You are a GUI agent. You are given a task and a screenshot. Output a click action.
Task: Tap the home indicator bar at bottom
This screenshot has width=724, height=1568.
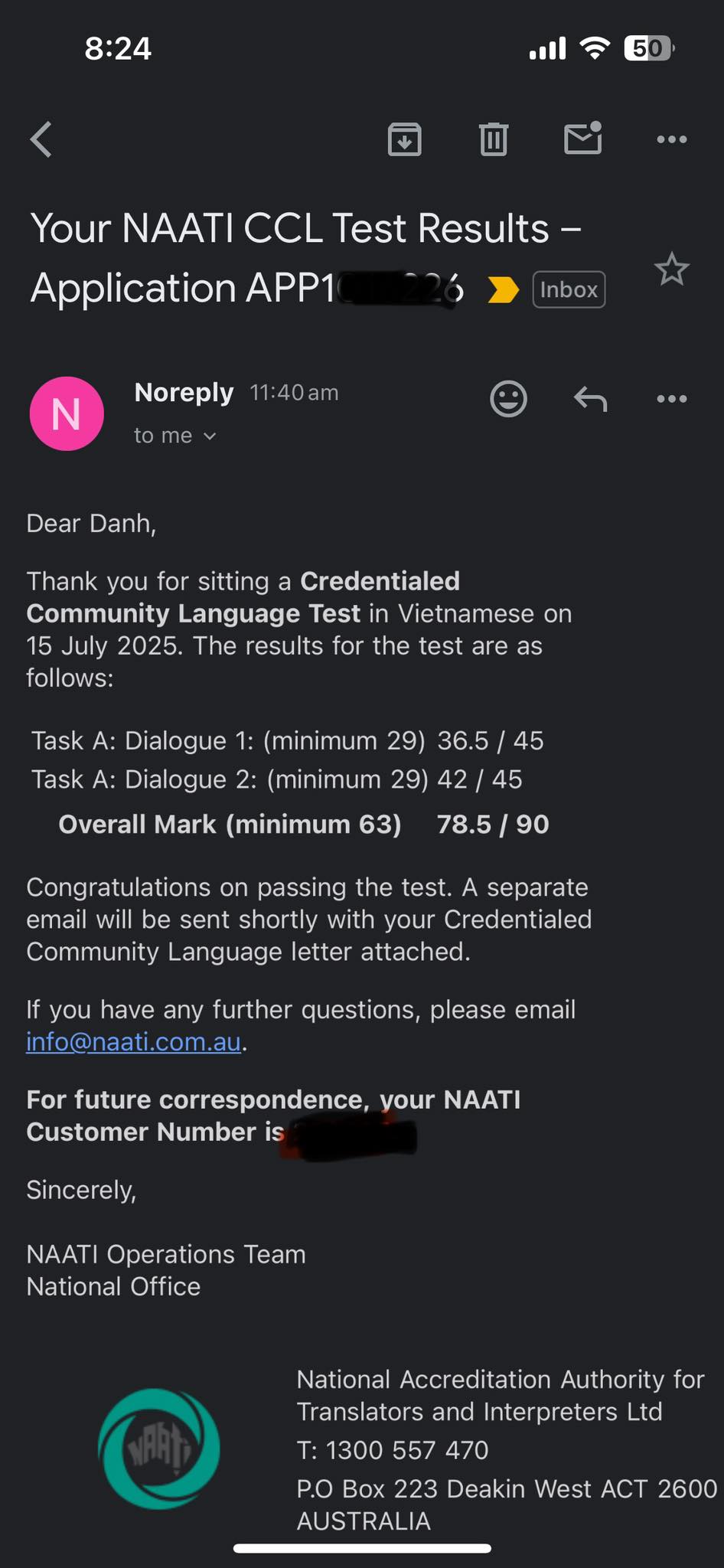point(362,1548)
